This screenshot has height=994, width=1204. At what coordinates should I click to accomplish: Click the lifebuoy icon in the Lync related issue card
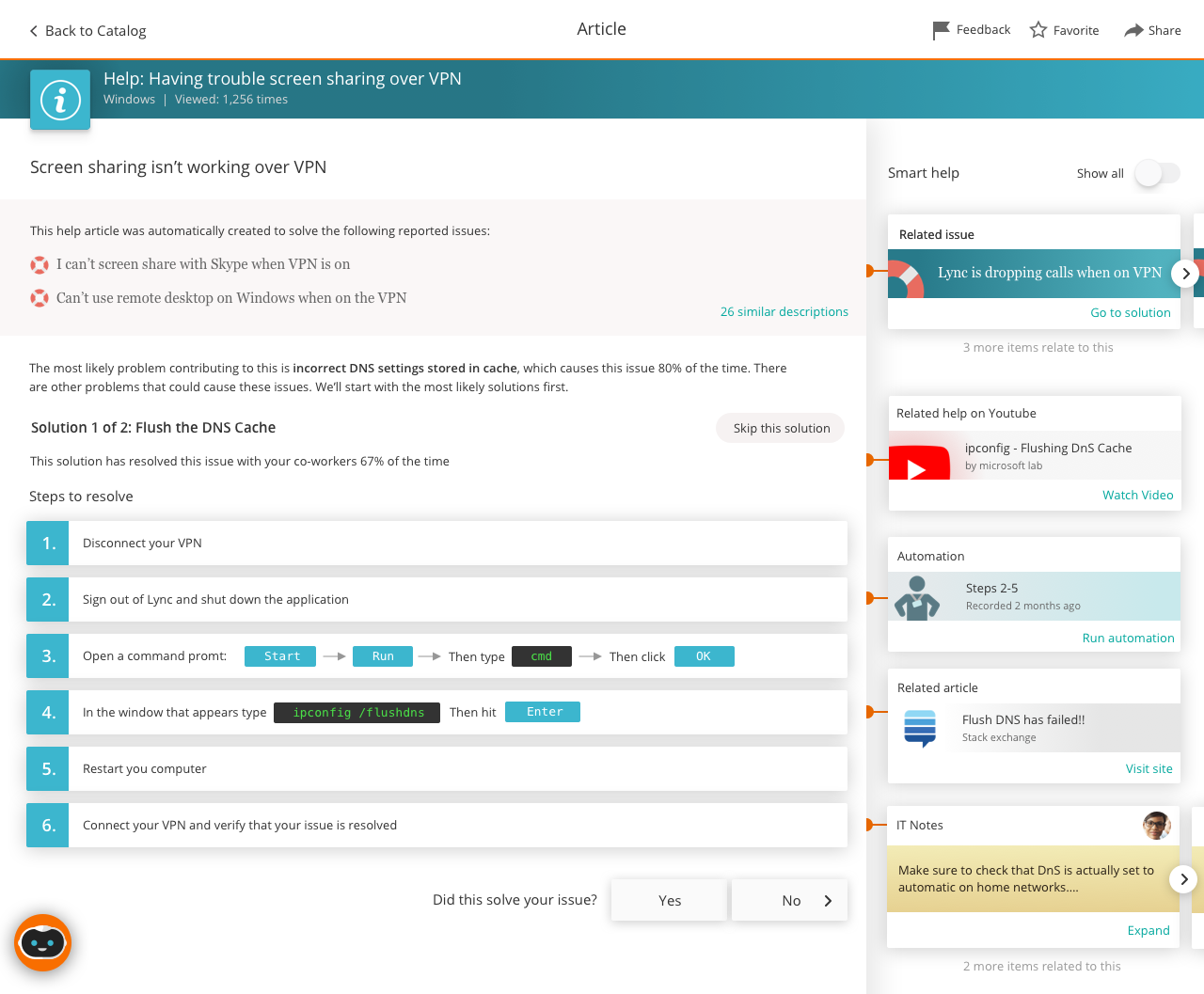906,278
